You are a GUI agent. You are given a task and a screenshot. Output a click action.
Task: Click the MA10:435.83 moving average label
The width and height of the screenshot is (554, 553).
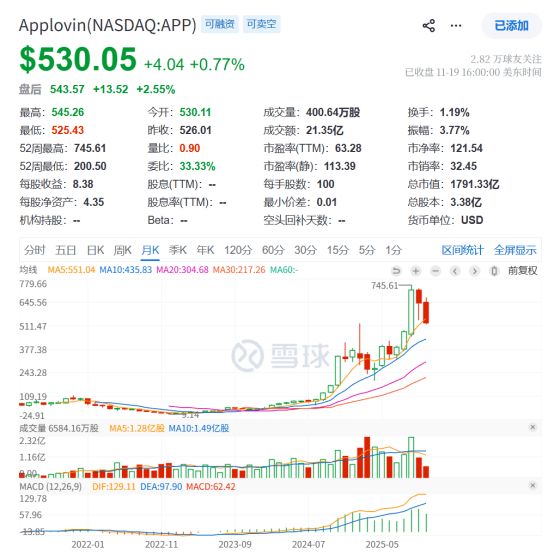[125, 270]
